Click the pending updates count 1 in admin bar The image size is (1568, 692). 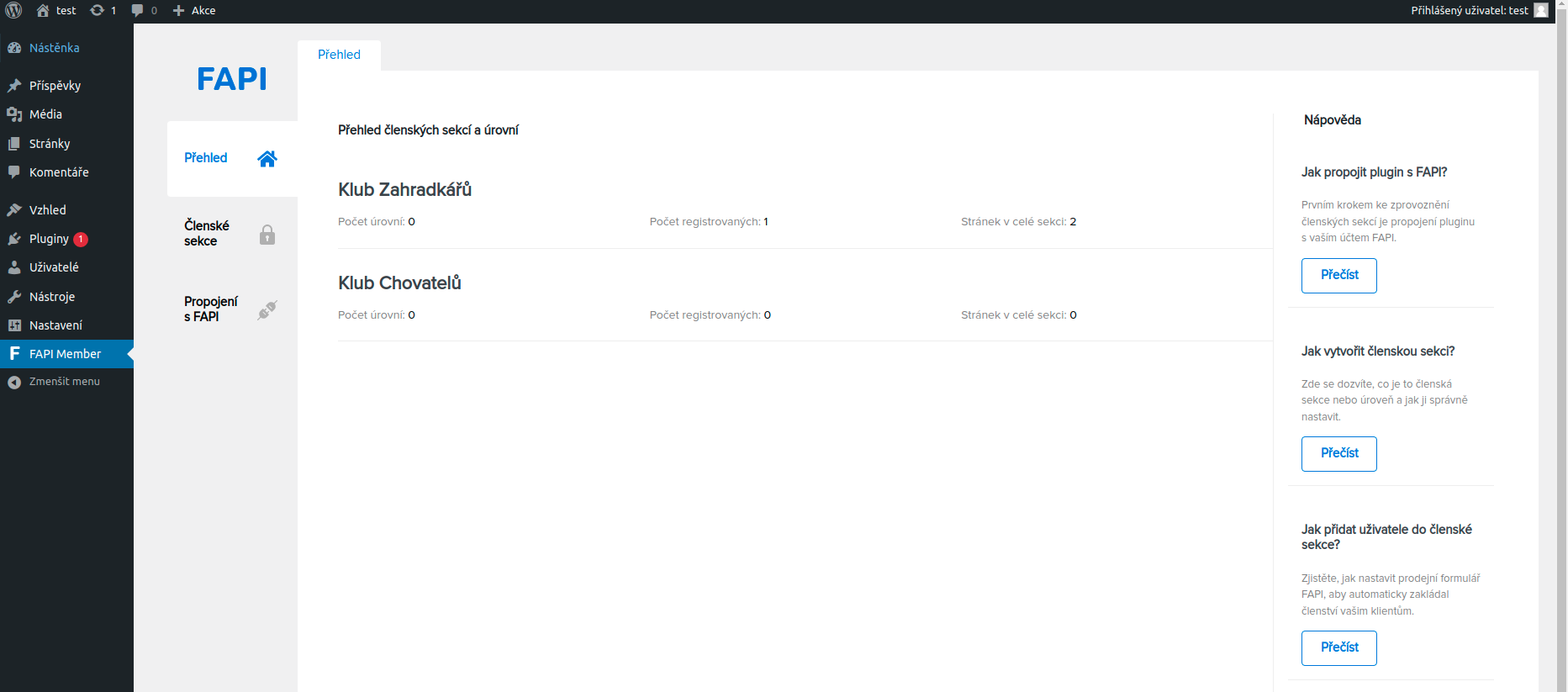[x=114, y=11]
